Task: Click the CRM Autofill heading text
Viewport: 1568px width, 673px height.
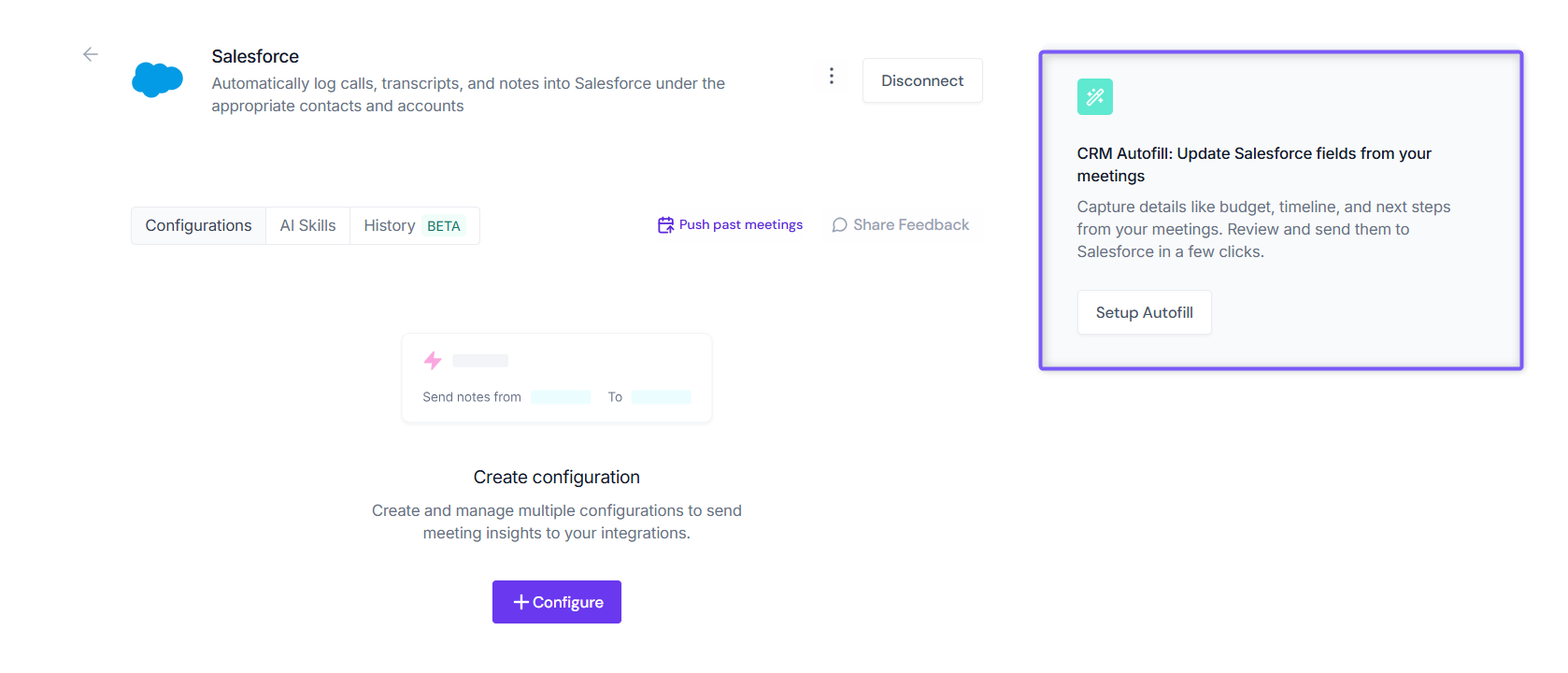Action: [x=1254, y=165]
